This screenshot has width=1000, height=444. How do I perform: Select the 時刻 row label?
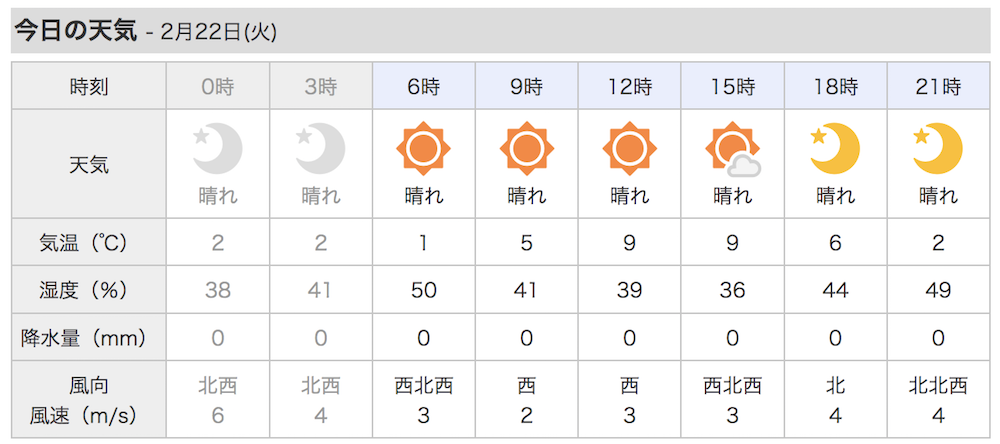click(89, 86)
